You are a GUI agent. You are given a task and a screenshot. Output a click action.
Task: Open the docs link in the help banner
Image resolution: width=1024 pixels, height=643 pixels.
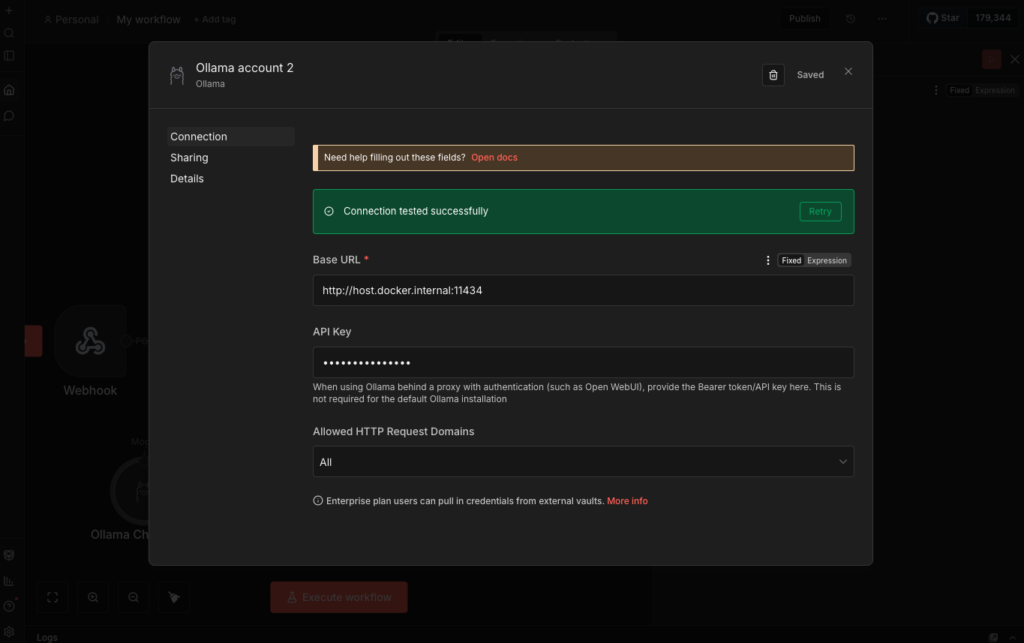494,158
